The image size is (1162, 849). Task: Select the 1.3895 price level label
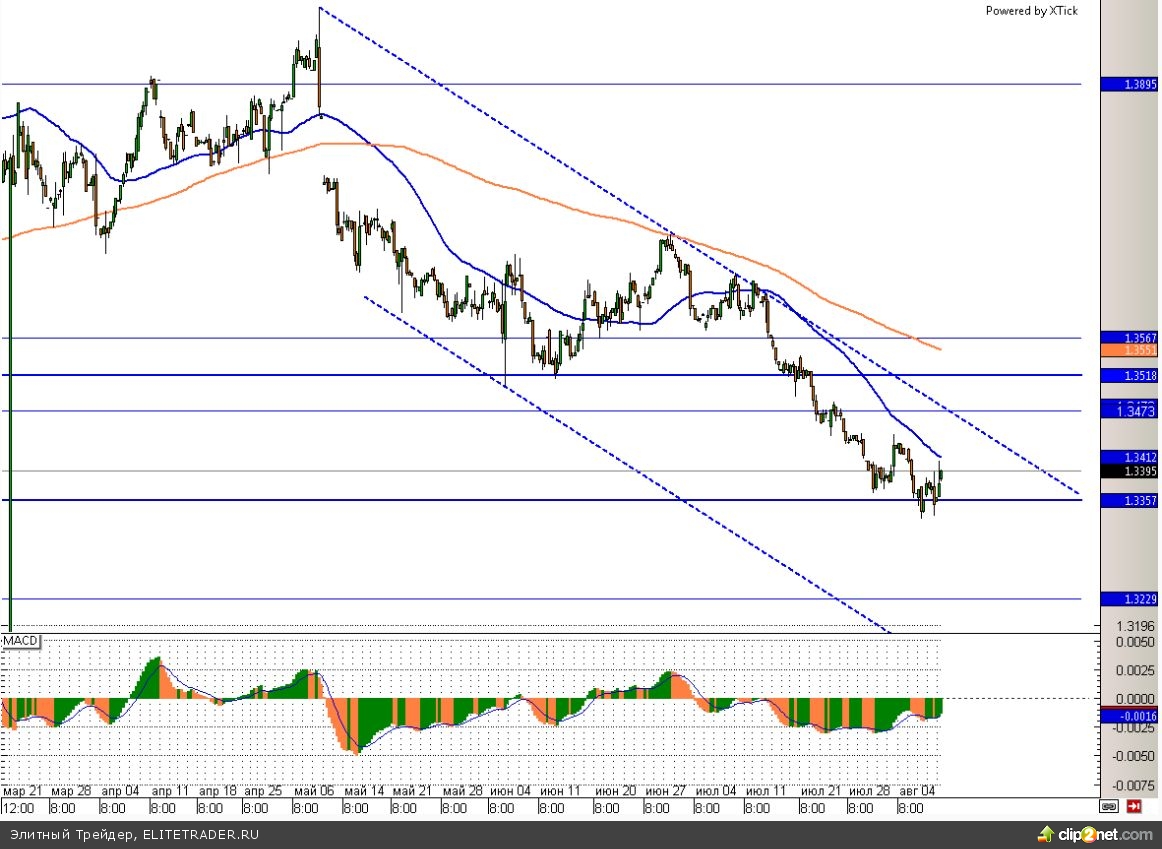1128,85
